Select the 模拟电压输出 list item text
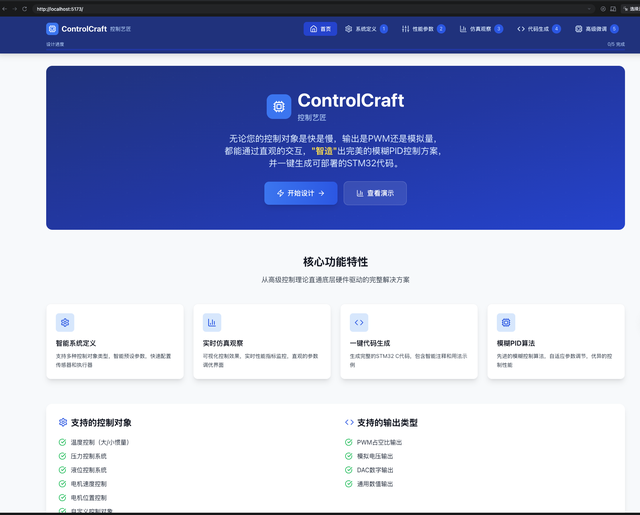 coord(375,456)
